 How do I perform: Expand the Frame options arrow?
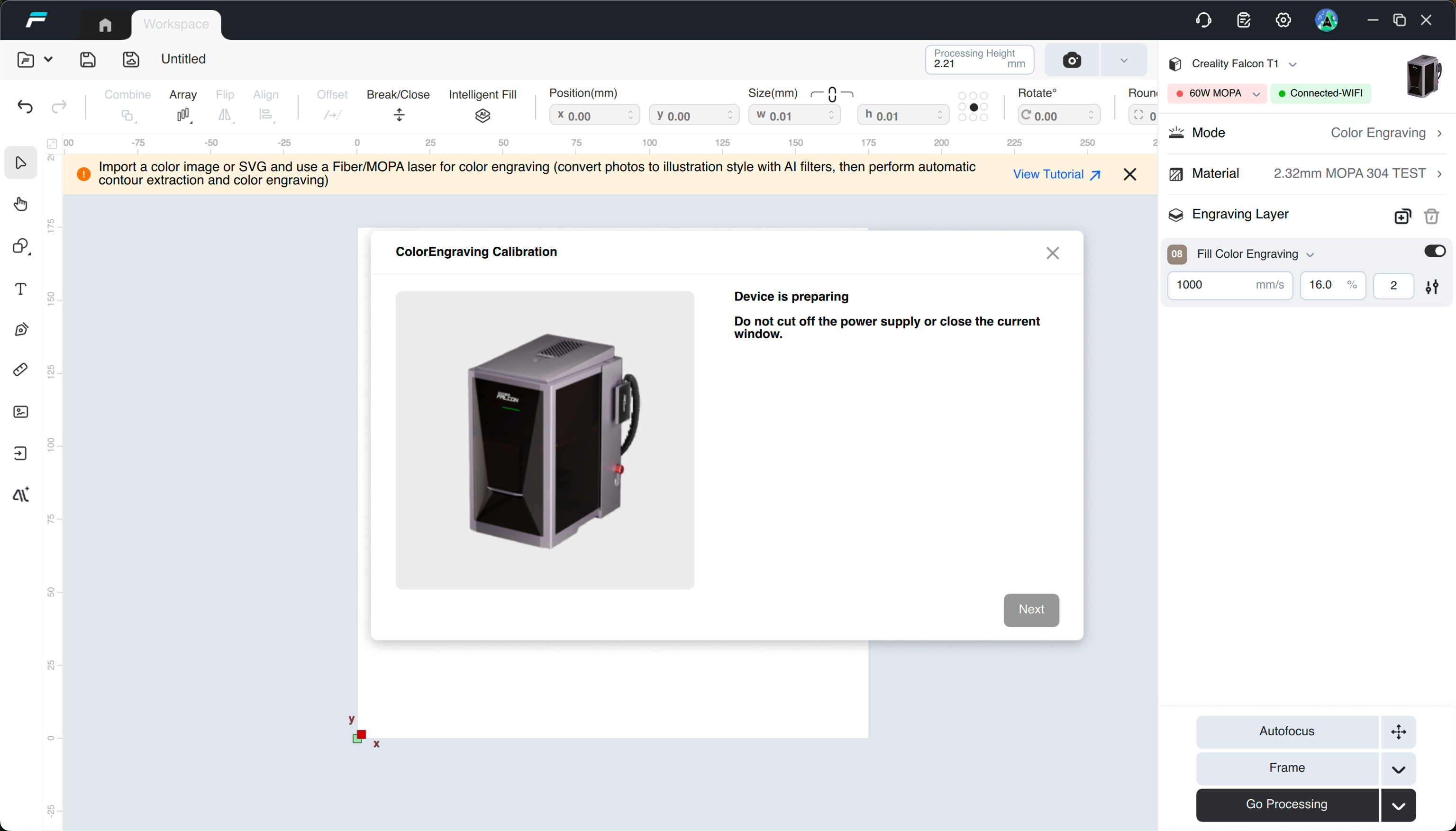pyautogui.click(x=1398, y=769)
